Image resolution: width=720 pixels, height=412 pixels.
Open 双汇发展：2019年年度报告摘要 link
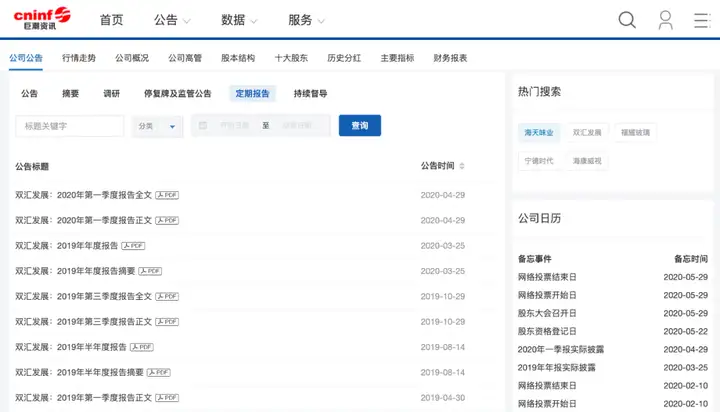click(x=75, y=271)
